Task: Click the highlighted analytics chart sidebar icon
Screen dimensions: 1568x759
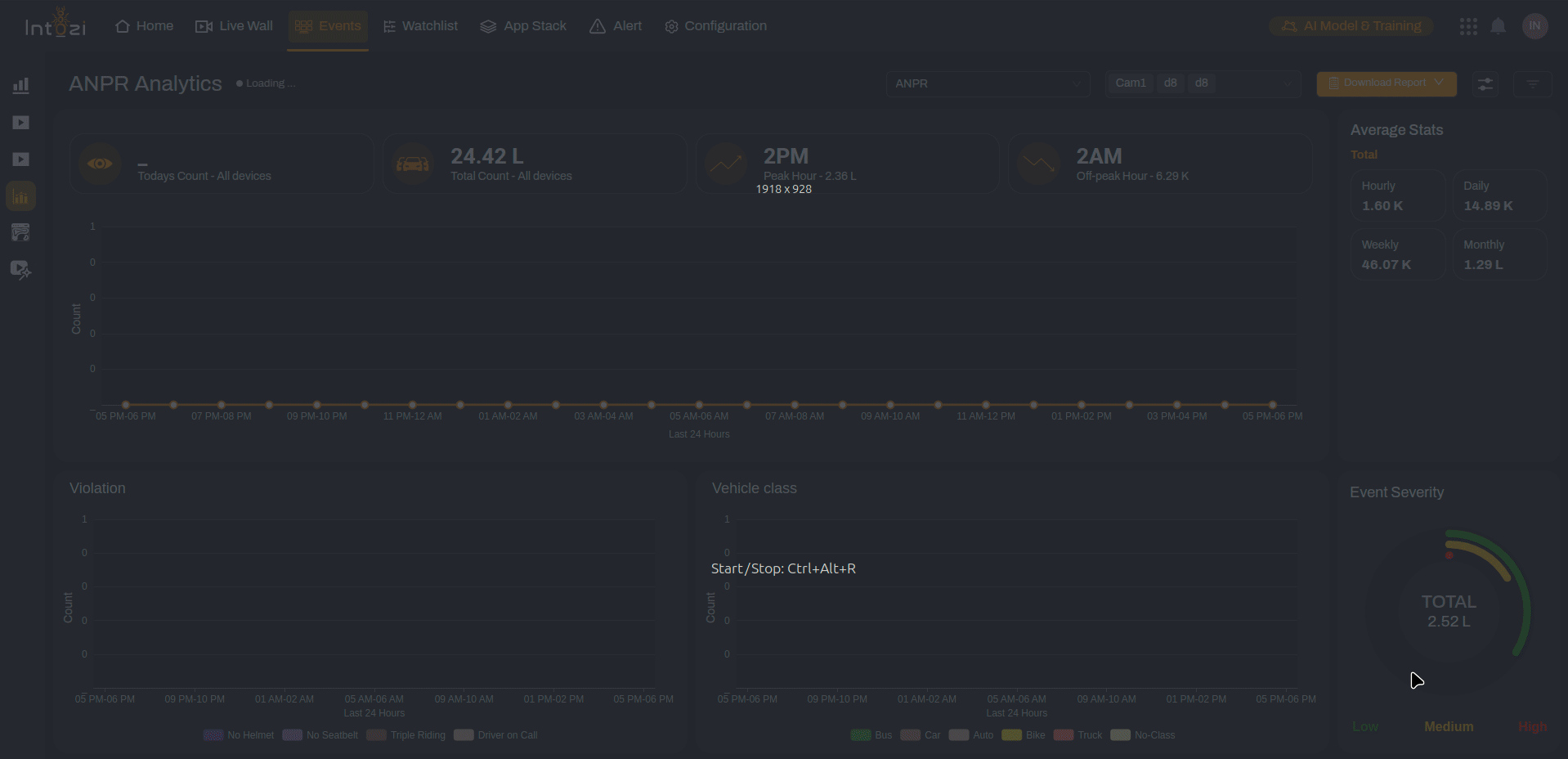Action: tap(21, 196)
